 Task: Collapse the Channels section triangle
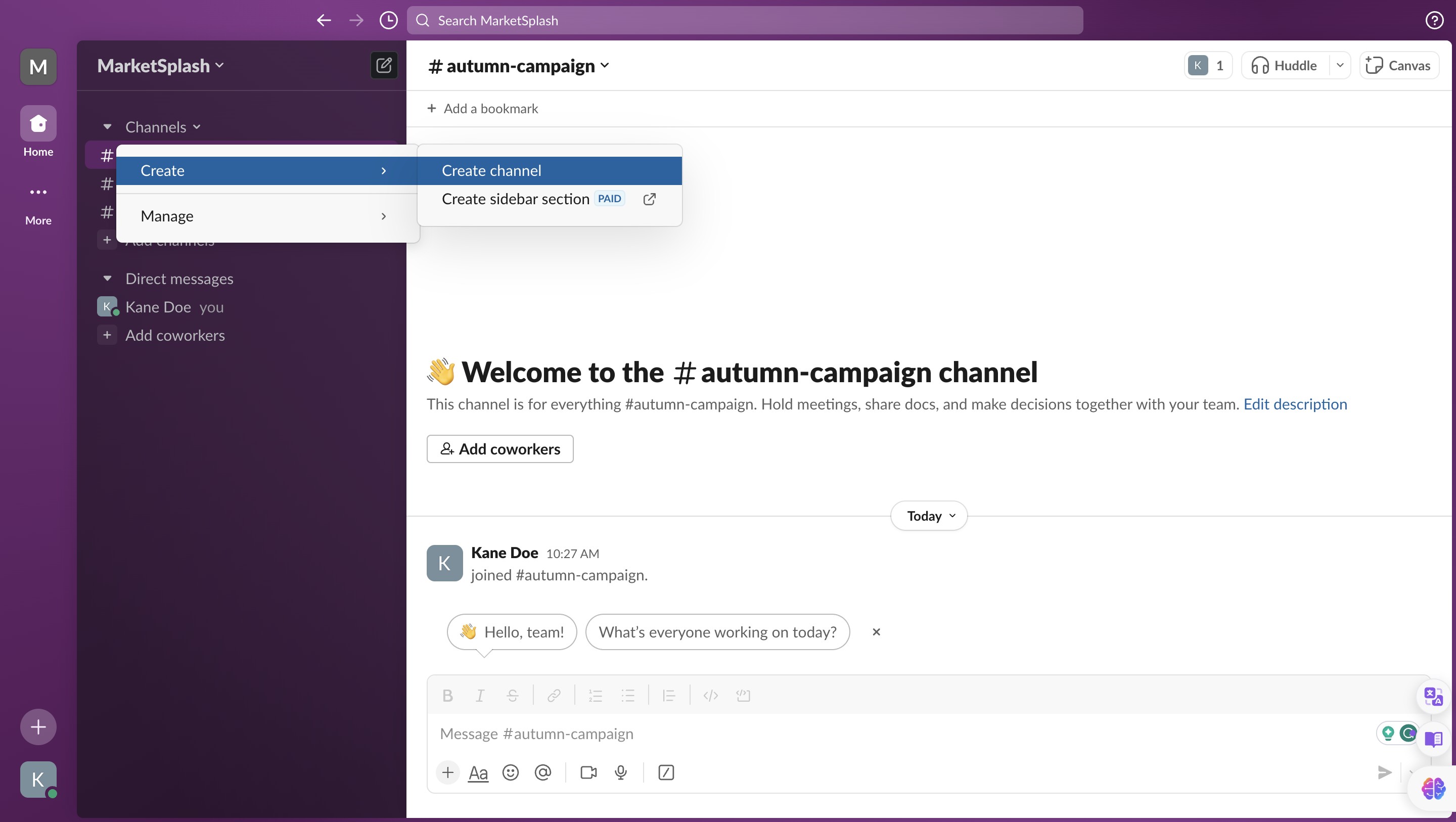tap(107, 126)
